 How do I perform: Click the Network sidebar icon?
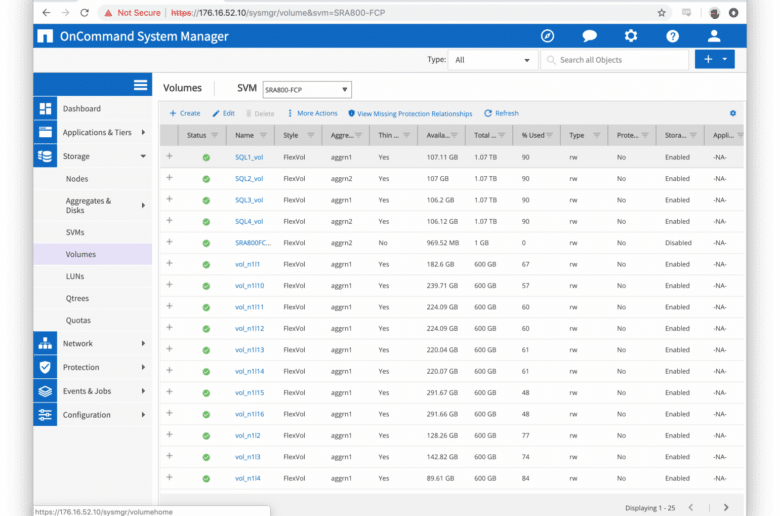(45, 343)
